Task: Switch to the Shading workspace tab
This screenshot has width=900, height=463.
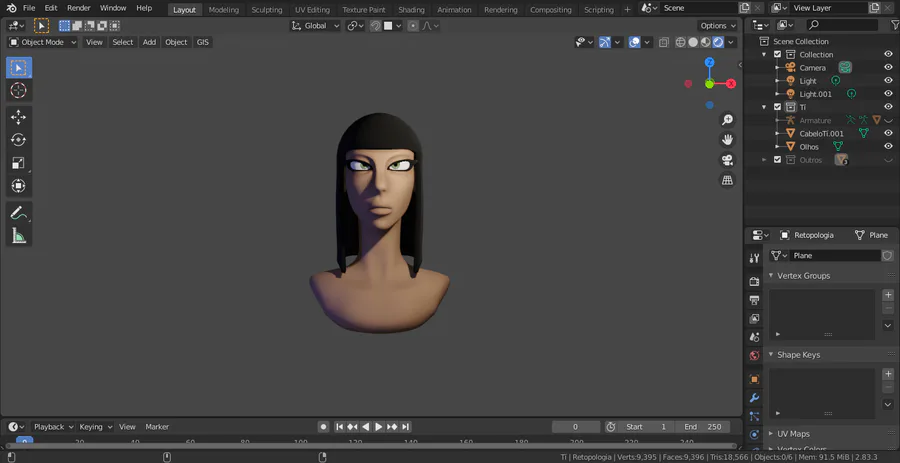Action: coord(412,10)
